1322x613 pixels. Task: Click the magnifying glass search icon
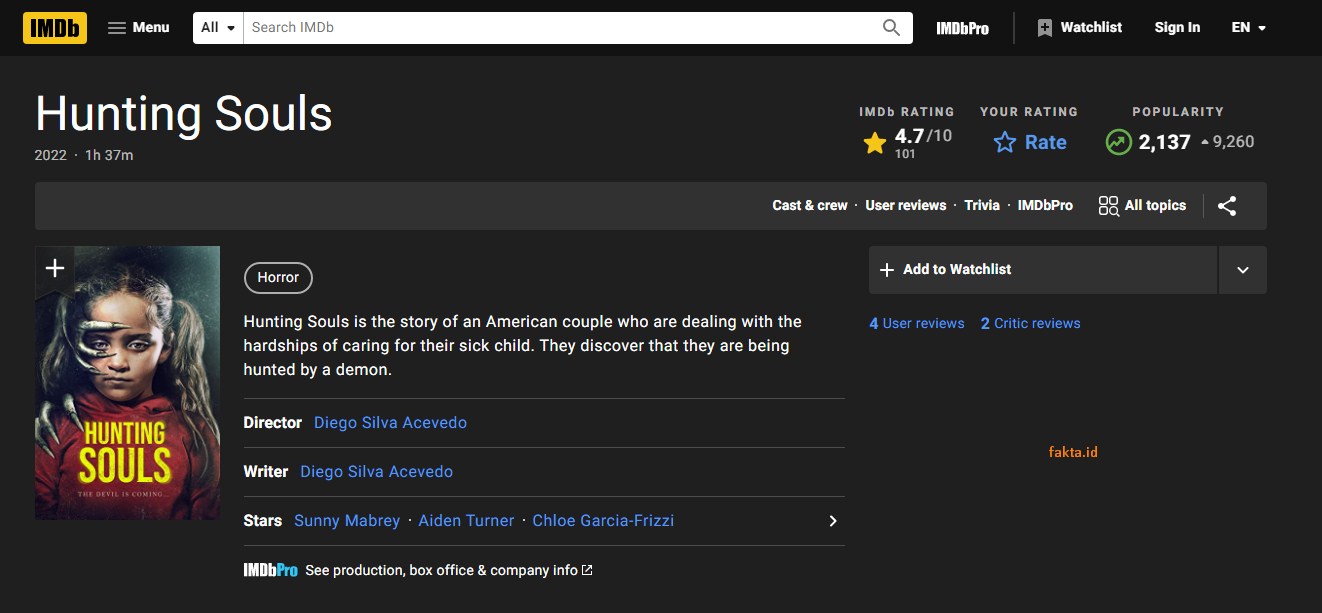891,28
